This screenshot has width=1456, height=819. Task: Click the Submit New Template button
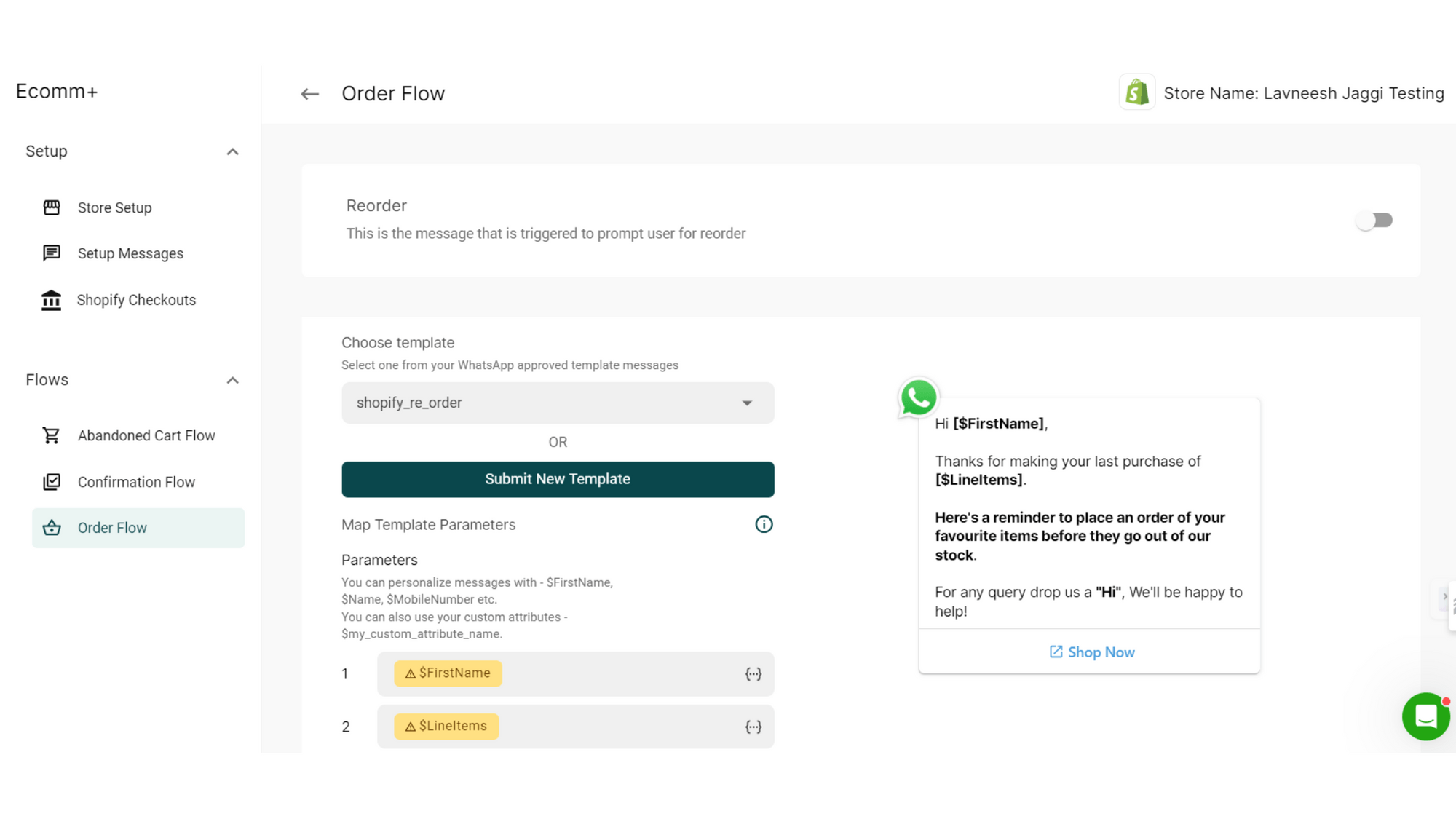(558, 479)
